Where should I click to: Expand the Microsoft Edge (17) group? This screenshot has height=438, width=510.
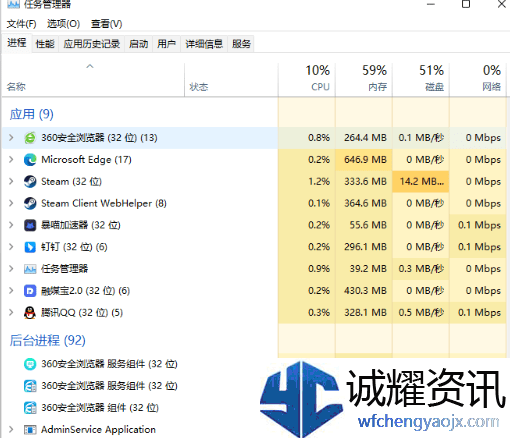[x=11, y=160]
